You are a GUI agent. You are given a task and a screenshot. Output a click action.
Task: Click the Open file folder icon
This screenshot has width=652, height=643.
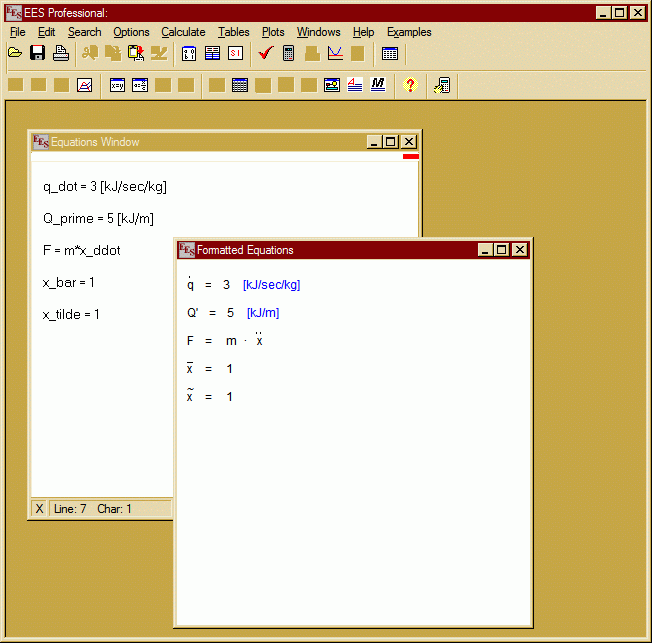coord(14,54)
